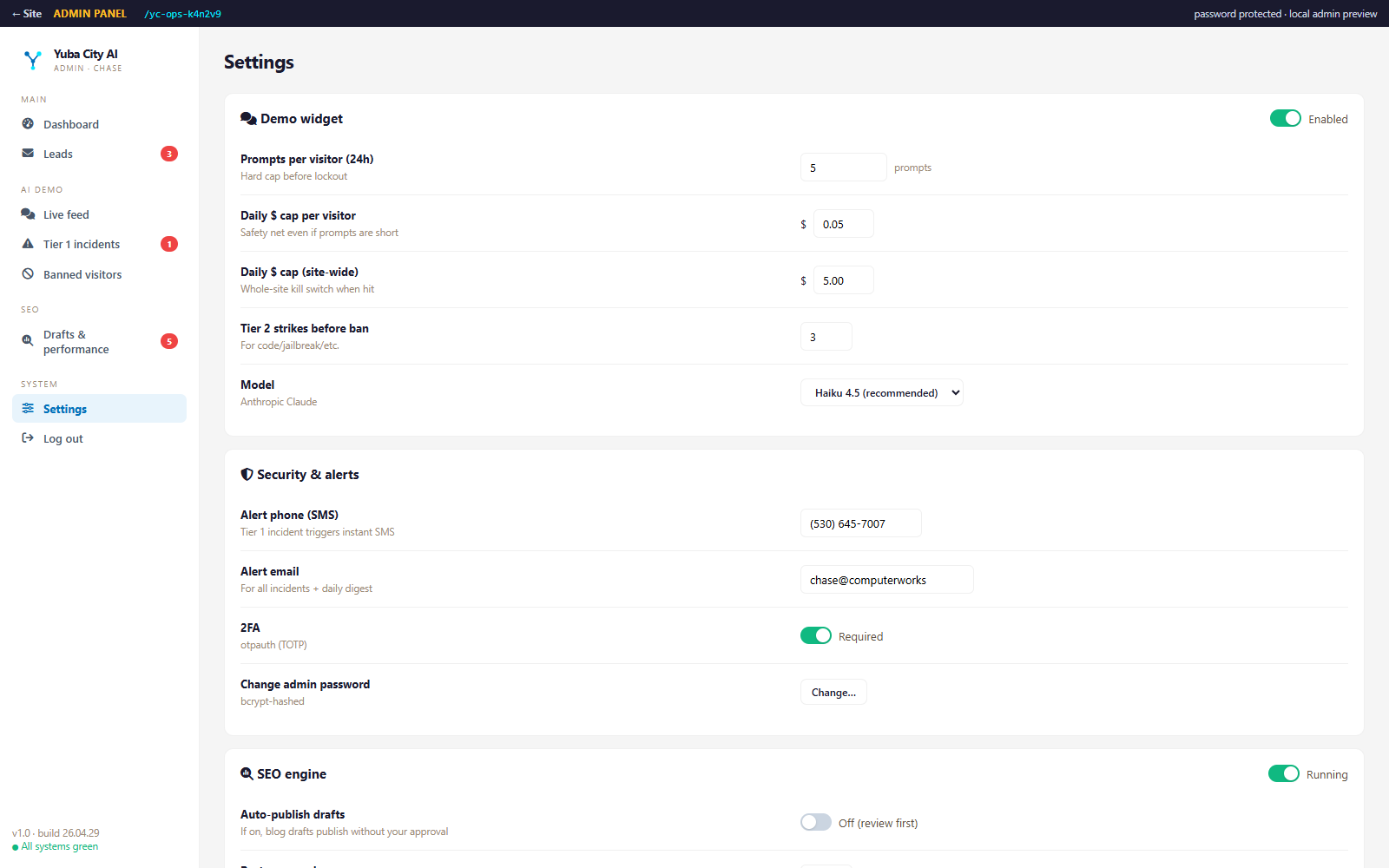Click the red badge on Leads

pos(169,154)
